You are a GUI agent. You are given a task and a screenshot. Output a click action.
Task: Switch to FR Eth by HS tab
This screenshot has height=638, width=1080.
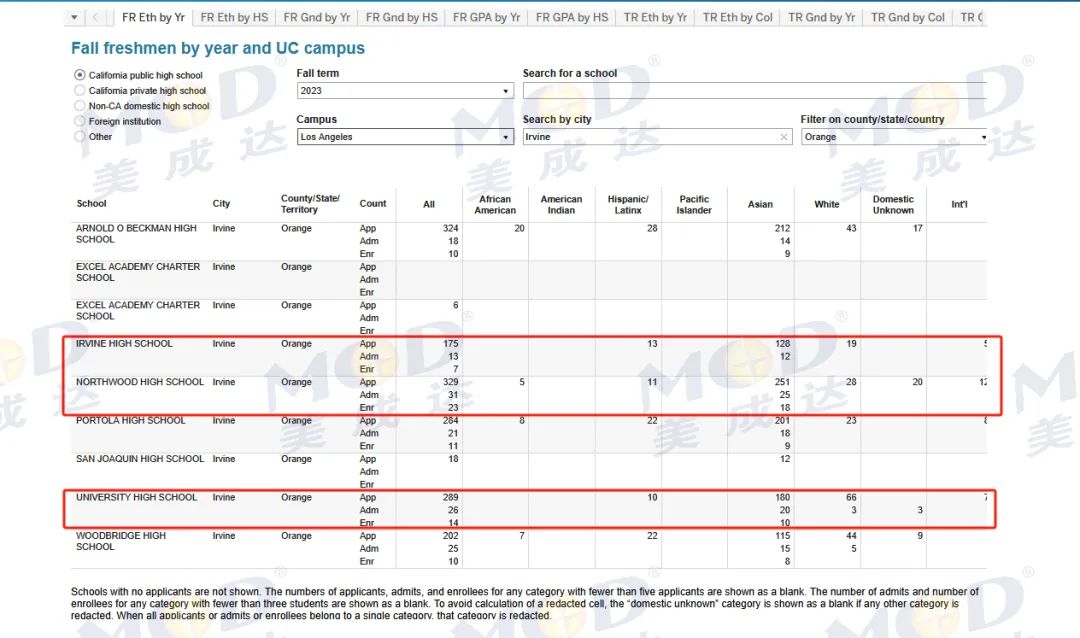point(234,17)
